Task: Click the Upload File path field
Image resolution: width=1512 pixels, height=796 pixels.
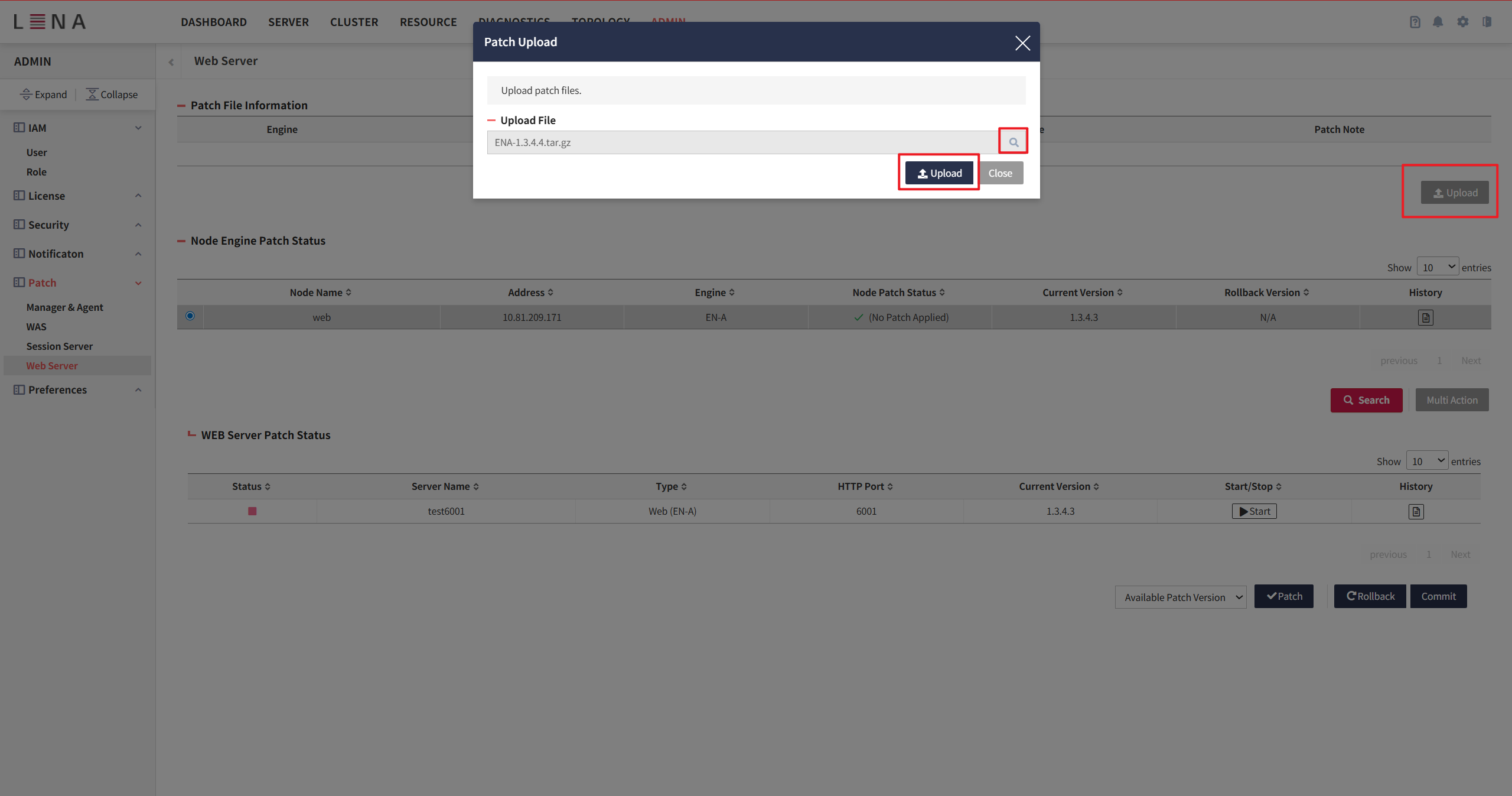Action: [x=743, y=142]
